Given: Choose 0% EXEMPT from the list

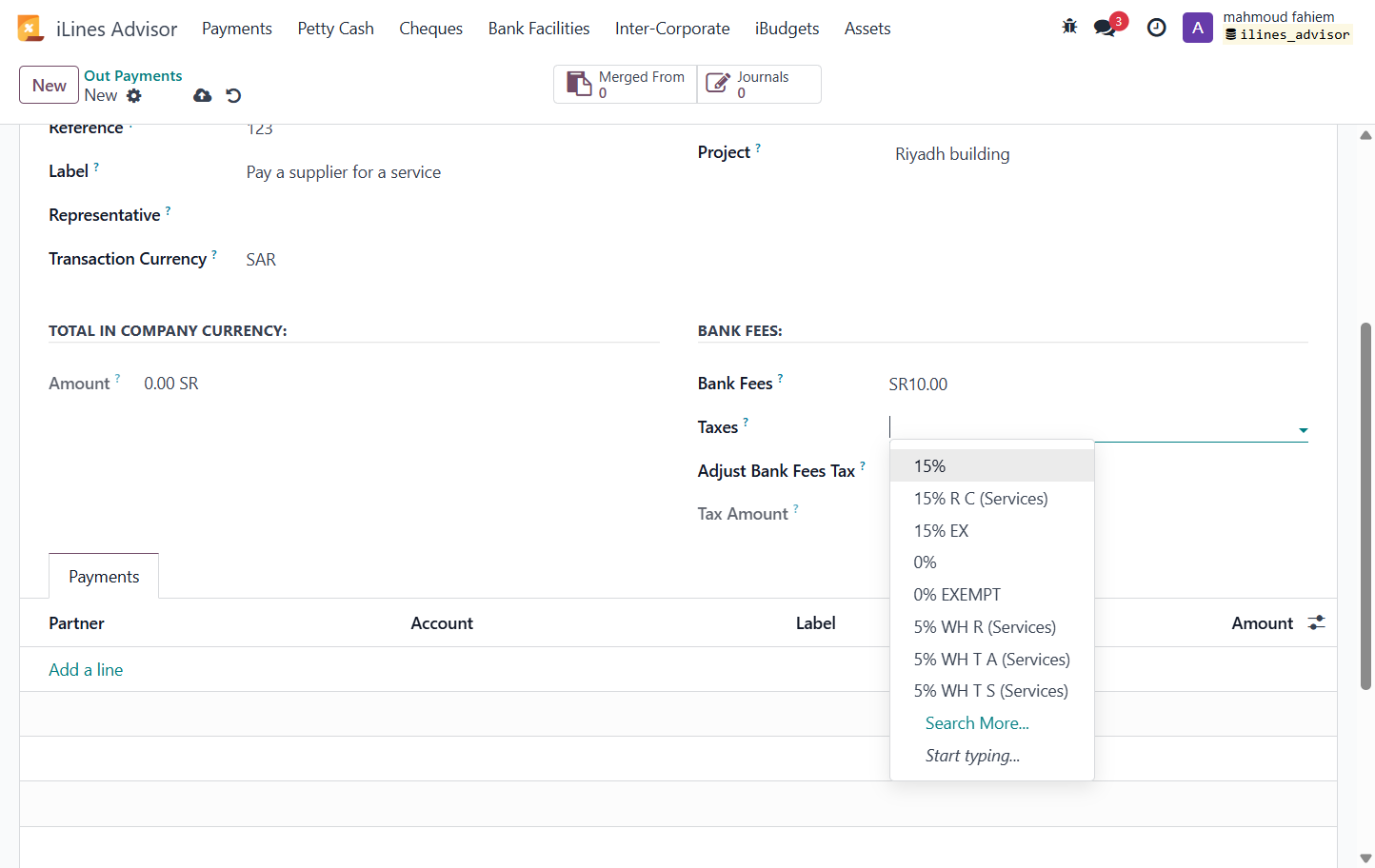Looking at the screenshot, I should click(x=992, y=595).
